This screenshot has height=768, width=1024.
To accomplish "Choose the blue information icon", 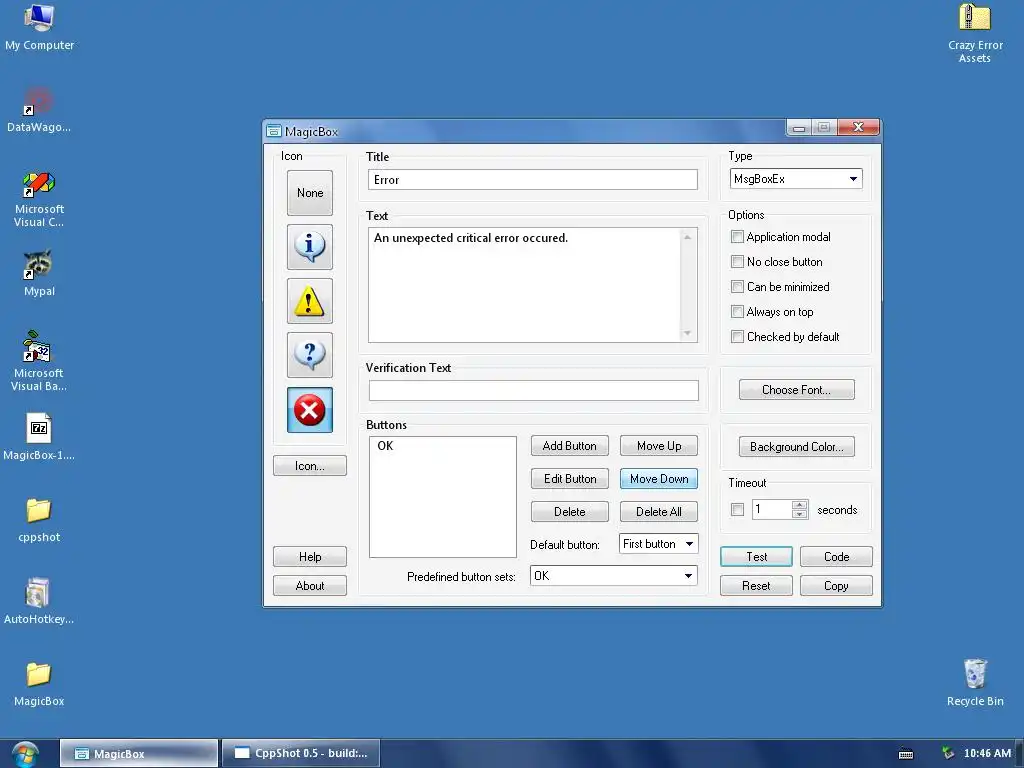I will [310, 247].
